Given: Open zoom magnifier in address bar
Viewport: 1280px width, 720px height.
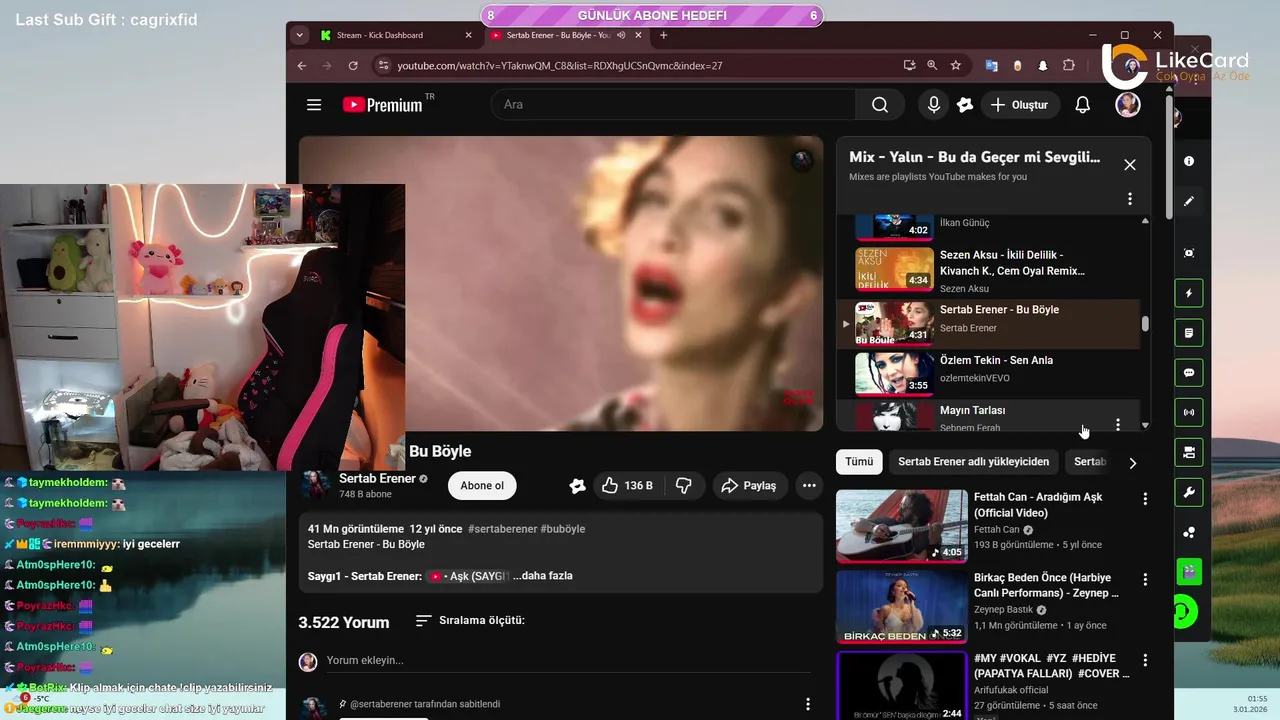Looking at the screenshot, I should click(x=932, y=65).
